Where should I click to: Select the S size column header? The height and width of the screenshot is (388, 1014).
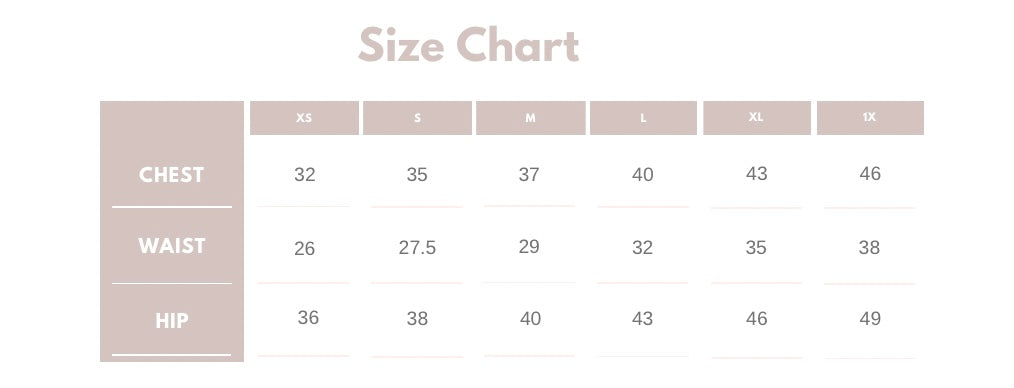pyautogui.click(x=417, y=118)
